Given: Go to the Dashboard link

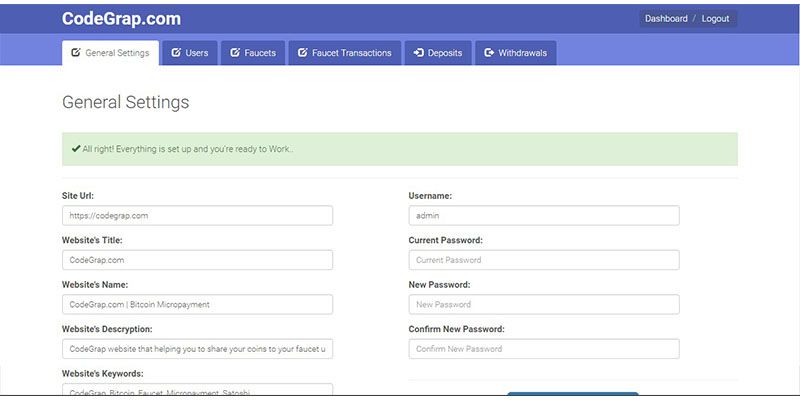Looking at the screenshot, I should pos(666,18).
